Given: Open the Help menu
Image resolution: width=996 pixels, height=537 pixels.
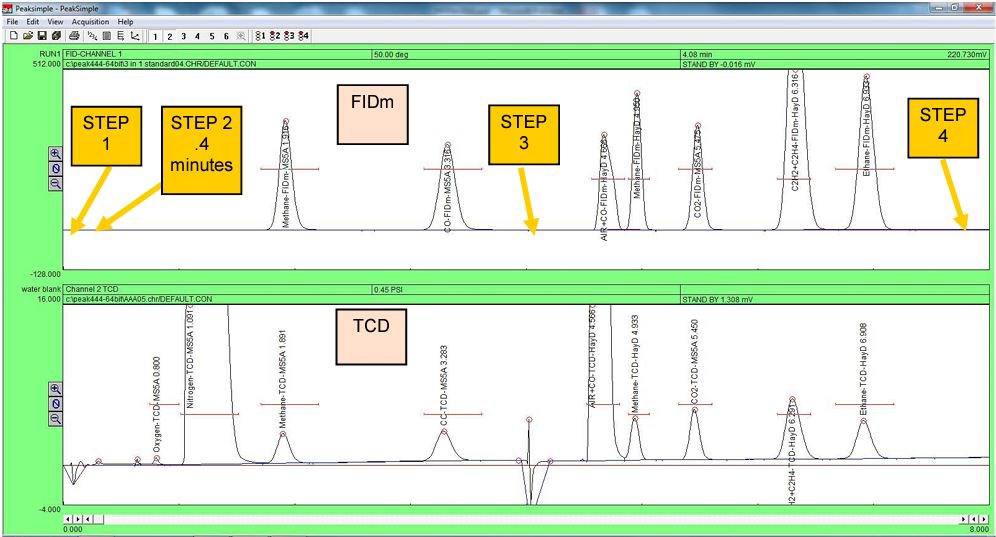Looking at the screenshot, I should (x=125, y=21).
